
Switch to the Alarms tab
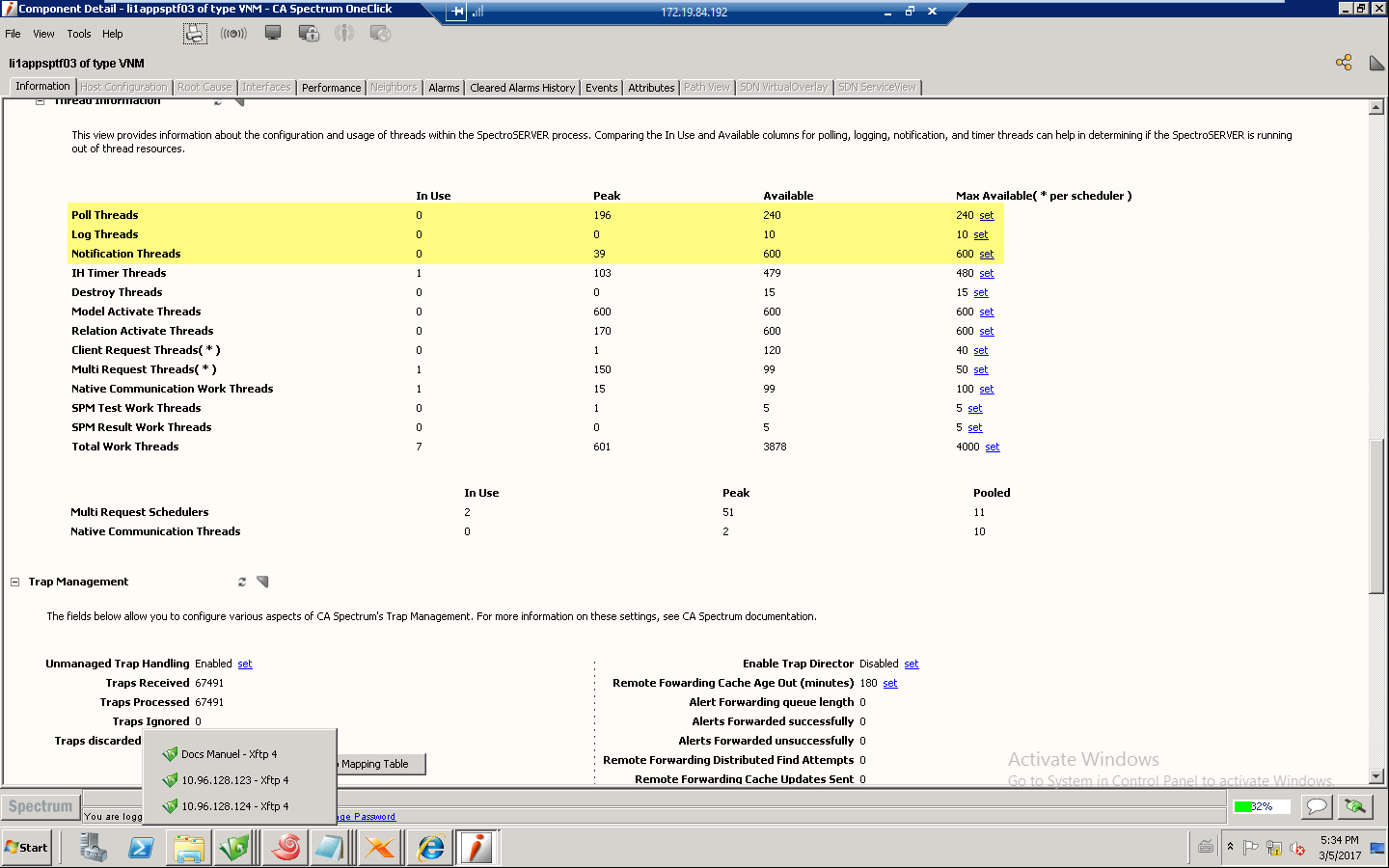pyautogui.click(x=444, y=87)
